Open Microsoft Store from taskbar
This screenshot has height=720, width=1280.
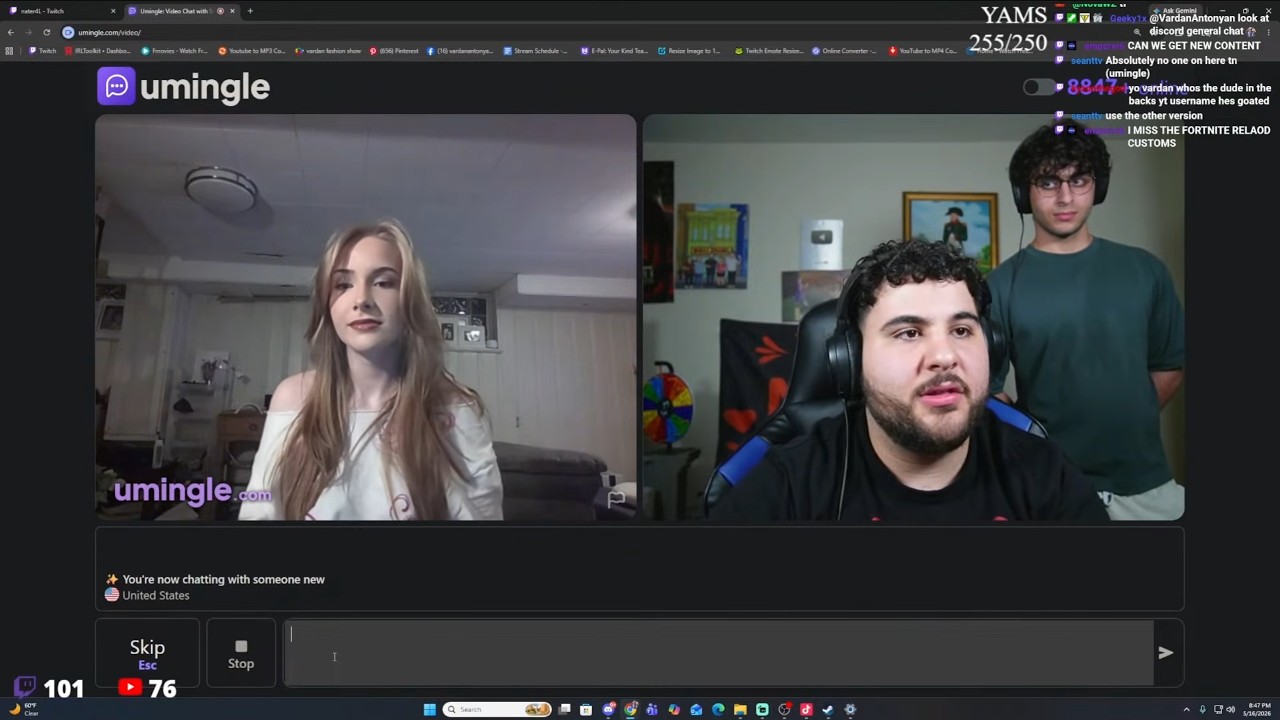coord(586,709)
